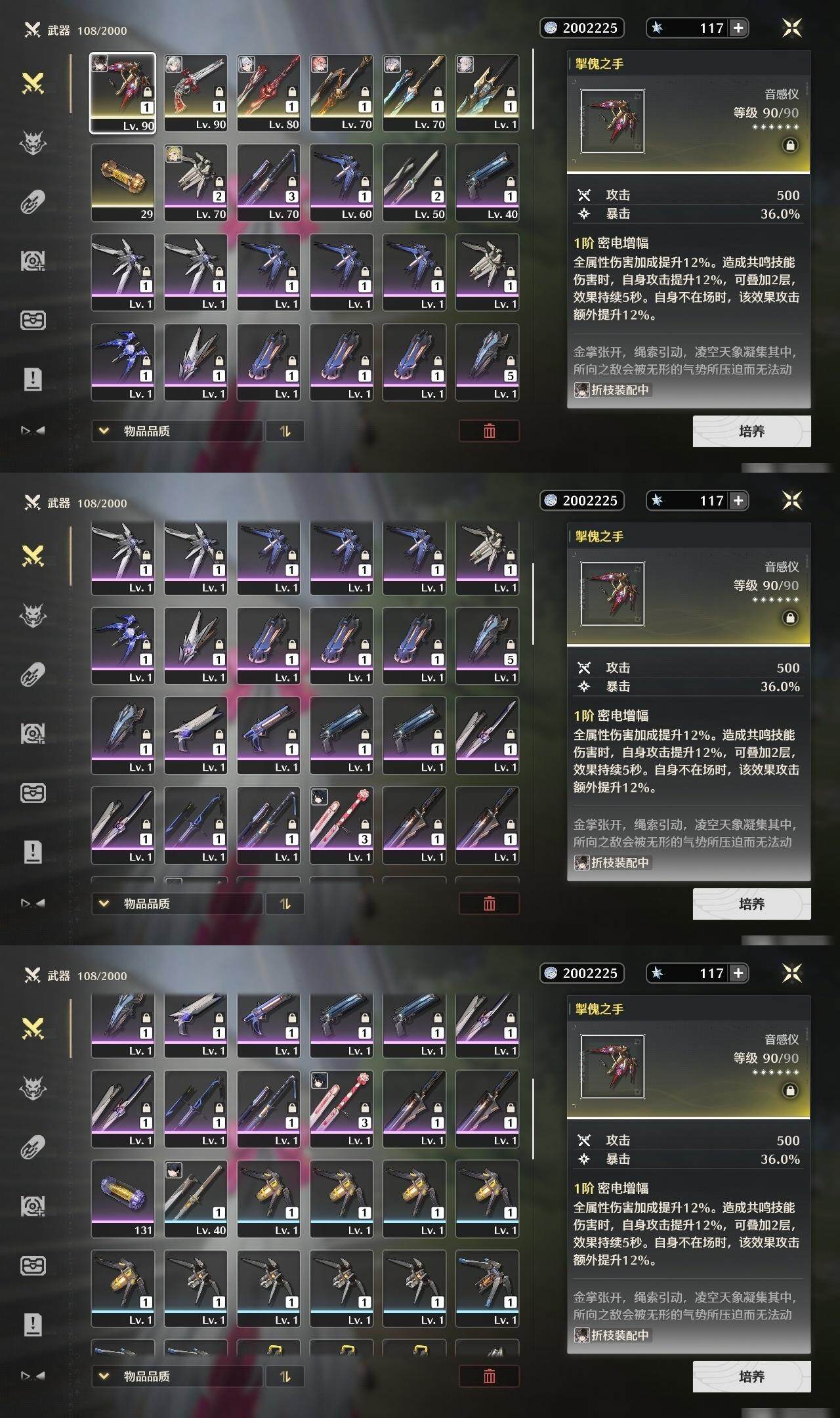Toggle the weapon lock in top screenshot's detail panel
Screen dimensions: 840x1418
790,145
